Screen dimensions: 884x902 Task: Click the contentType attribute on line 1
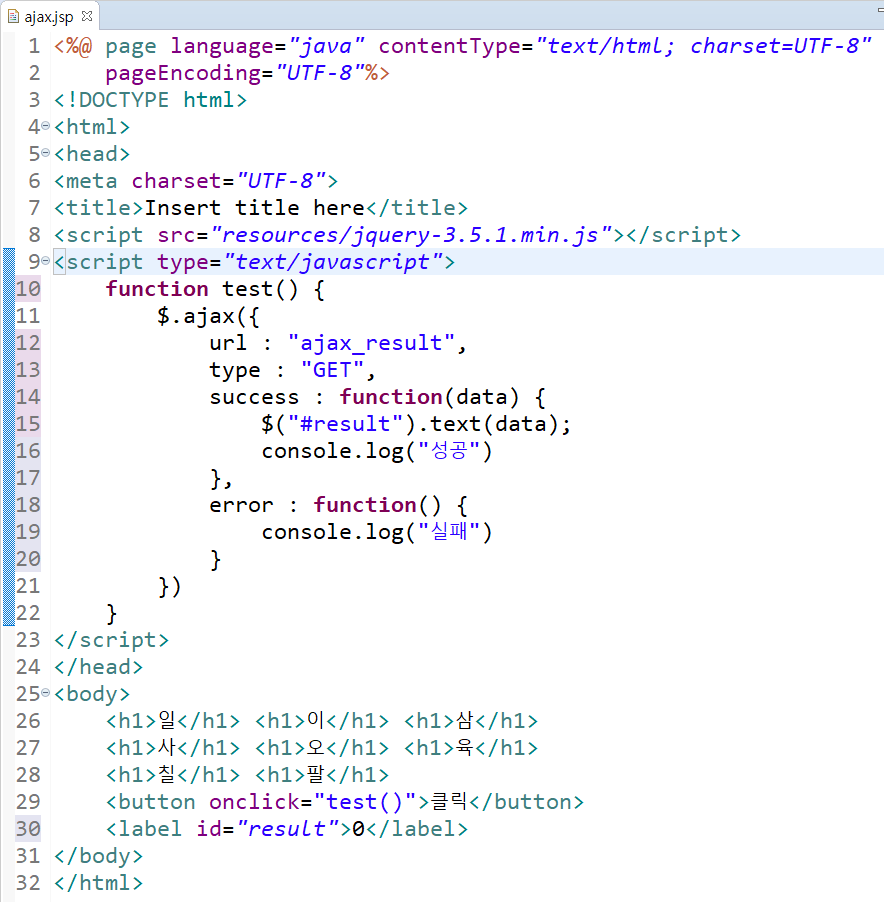coord(625,46)
